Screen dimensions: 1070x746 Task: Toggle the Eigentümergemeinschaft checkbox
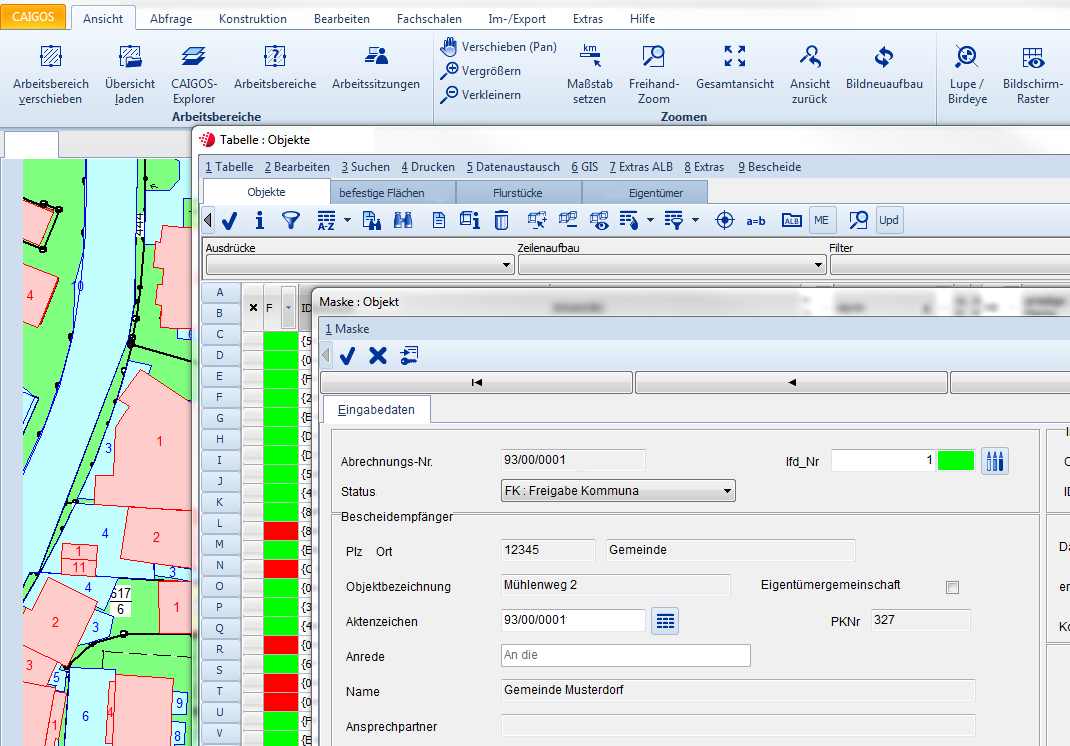[952, 587]
